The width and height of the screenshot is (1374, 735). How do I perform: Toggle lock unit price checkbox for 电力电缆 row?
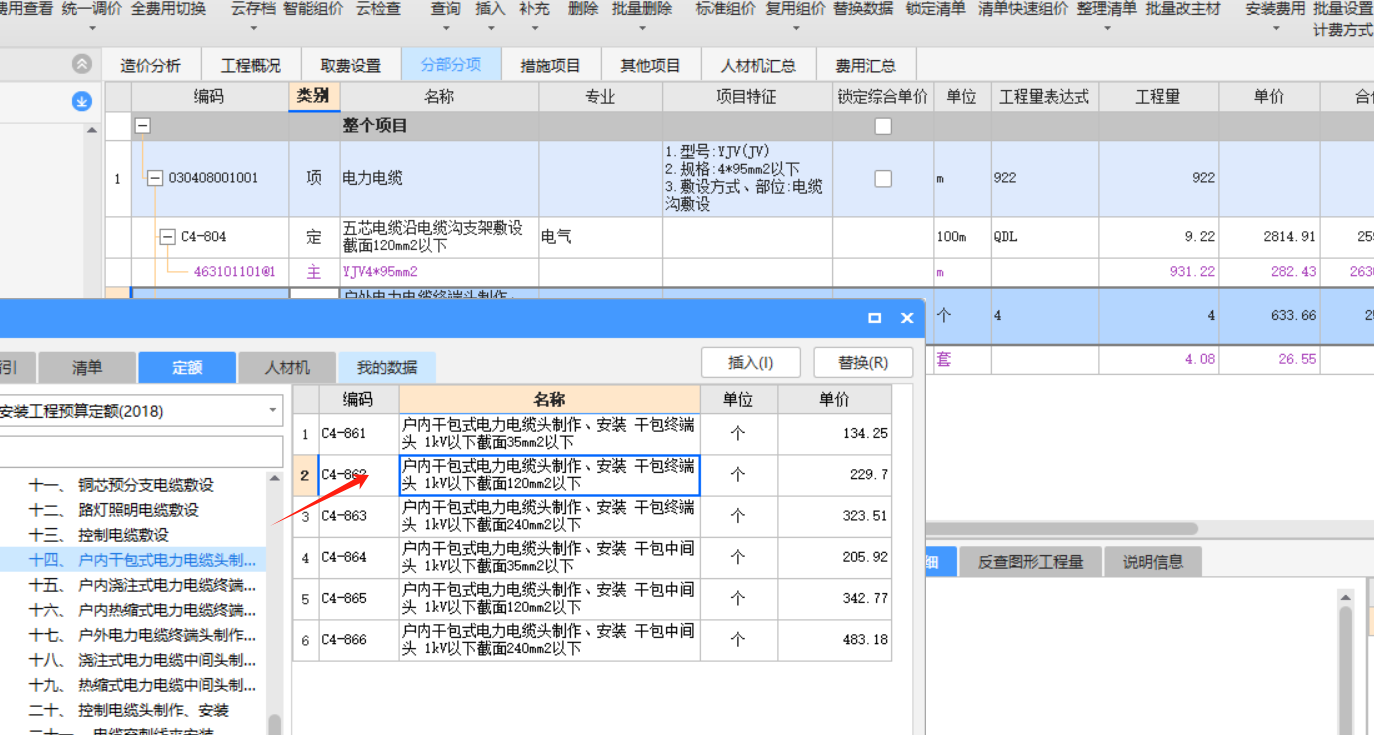883,178
